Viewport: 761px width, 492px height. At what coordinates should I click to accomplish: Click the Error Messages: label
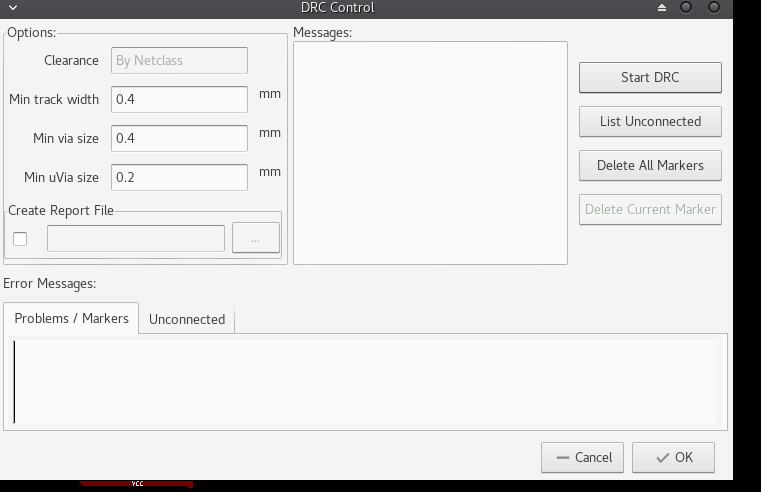[50, 283]
